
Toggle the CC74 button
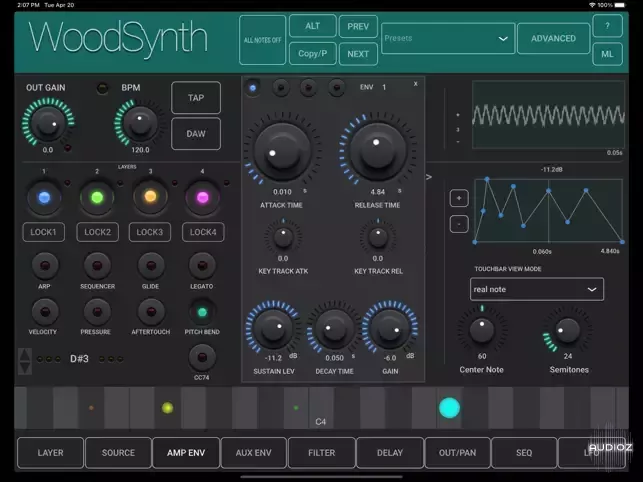pos(202,357)
